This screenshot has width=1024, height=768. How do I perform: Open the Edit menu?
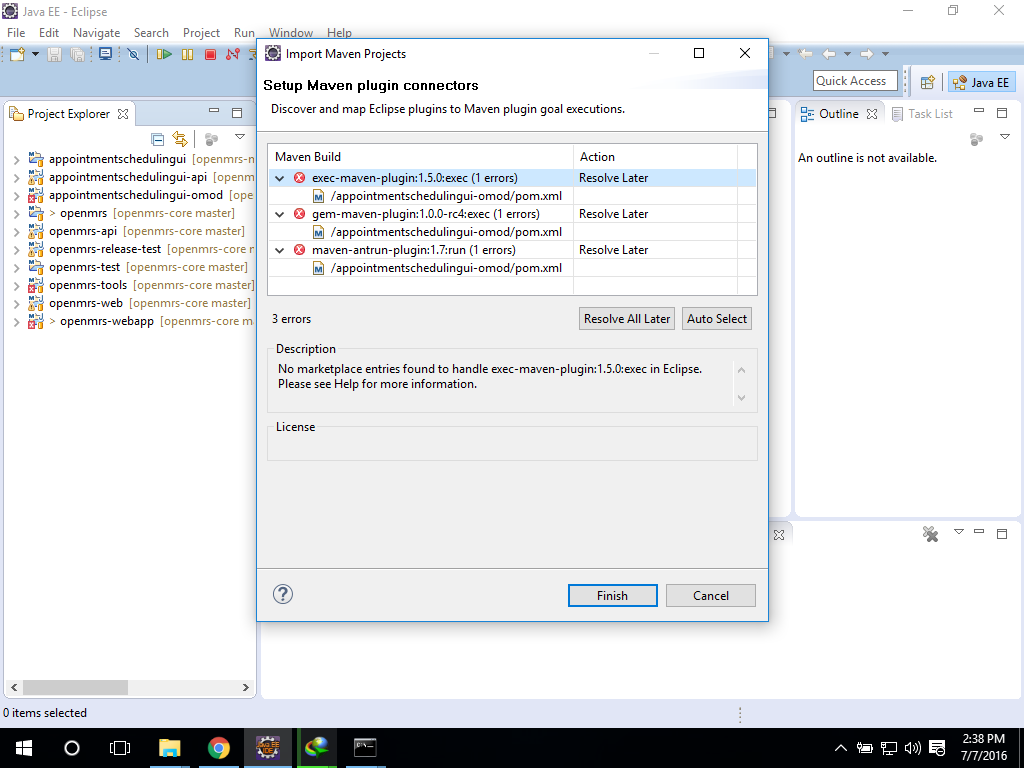[x=49, y=33]
